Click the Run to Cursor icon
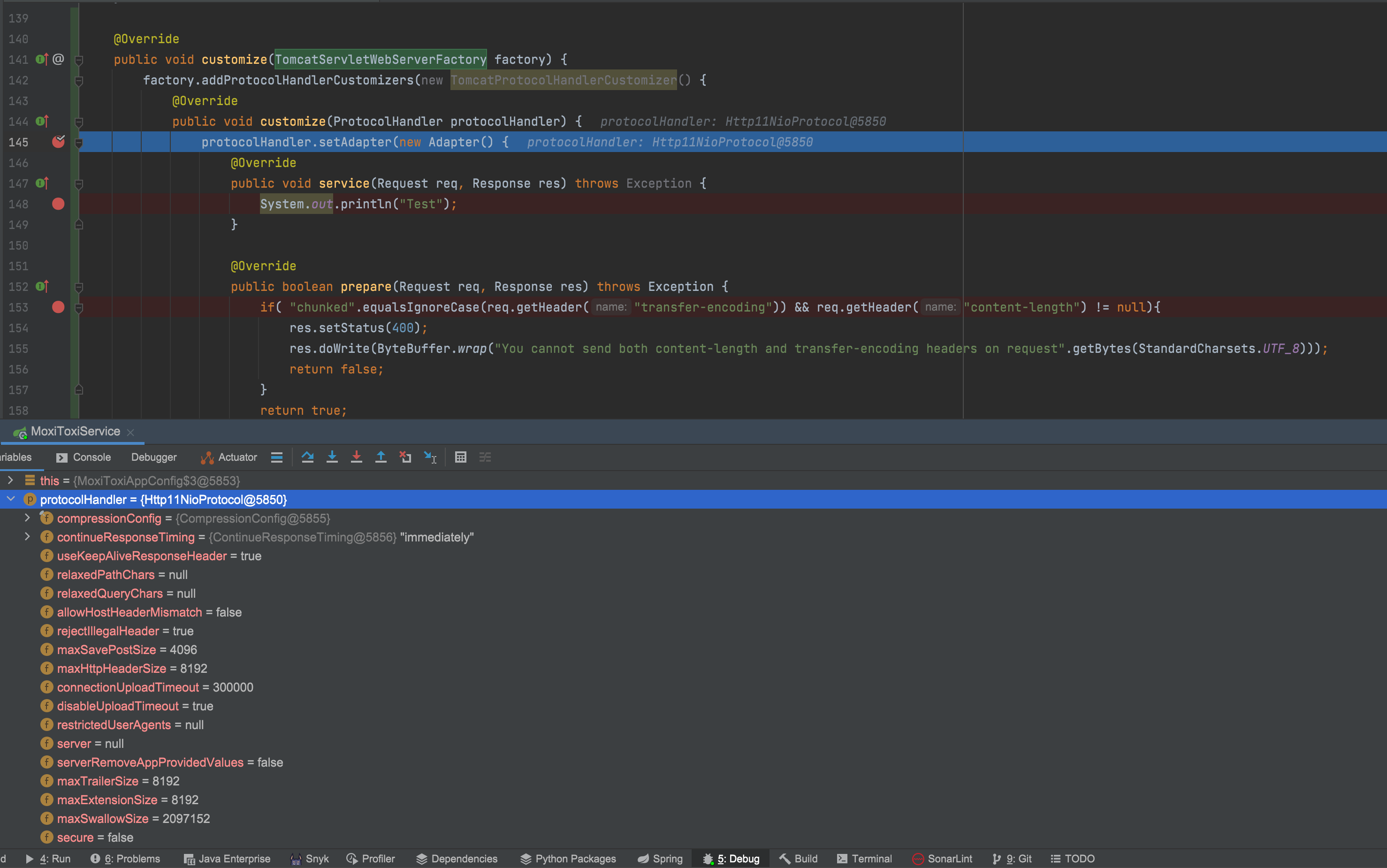Image resolution: width=1387 pixels, height=868 pixels. [430, 457]
